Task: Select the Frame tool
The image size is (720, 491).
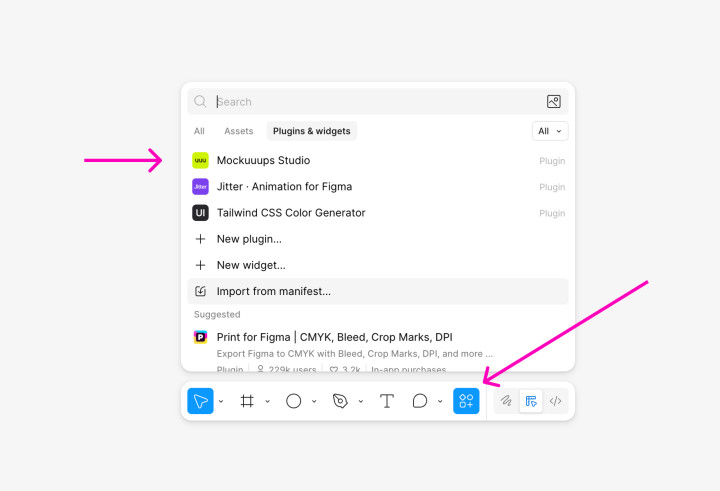Action: tap(247, 401)
